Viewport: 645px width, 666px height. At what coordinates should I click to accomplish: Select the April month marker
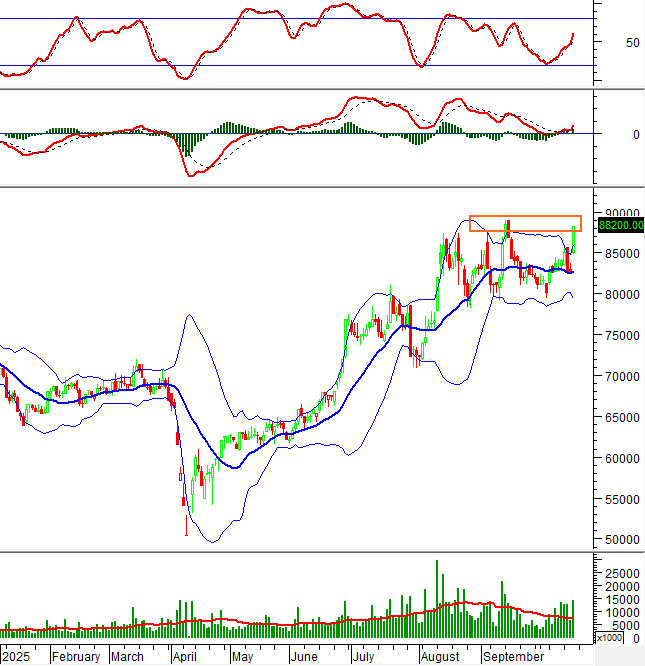click(x=185, y=657)
